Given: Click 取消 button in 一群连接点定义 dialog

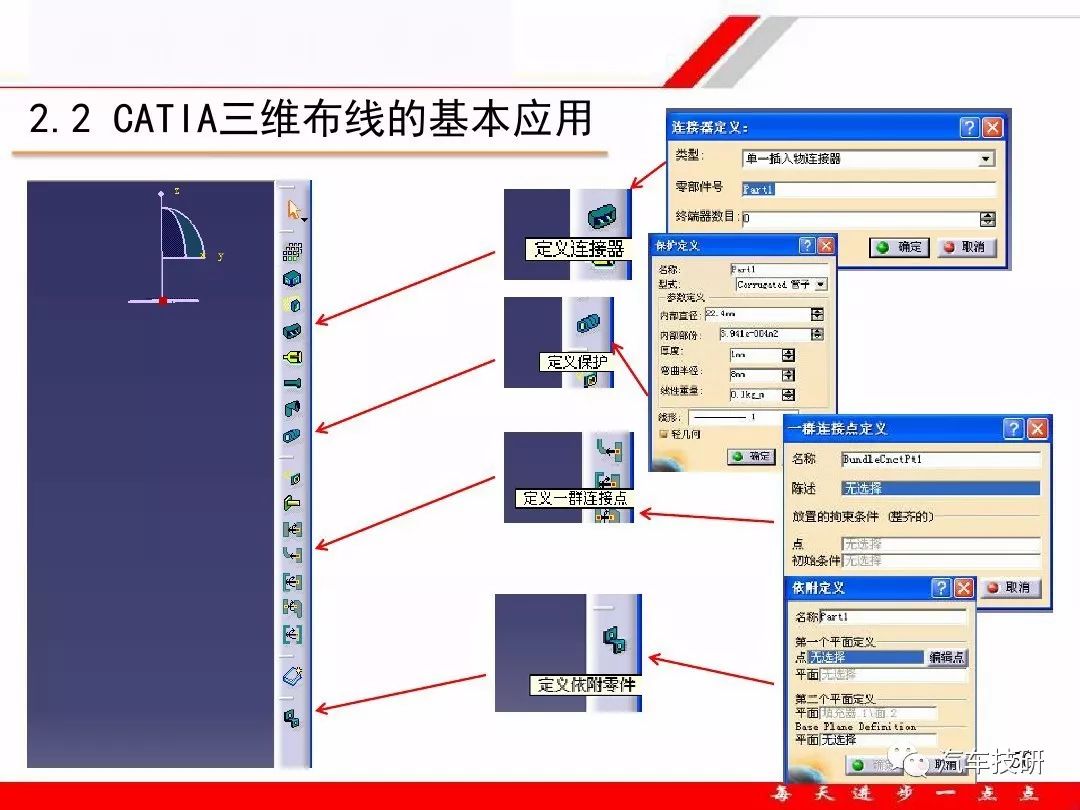Looking at the screenshot, I should point(1010,588).
